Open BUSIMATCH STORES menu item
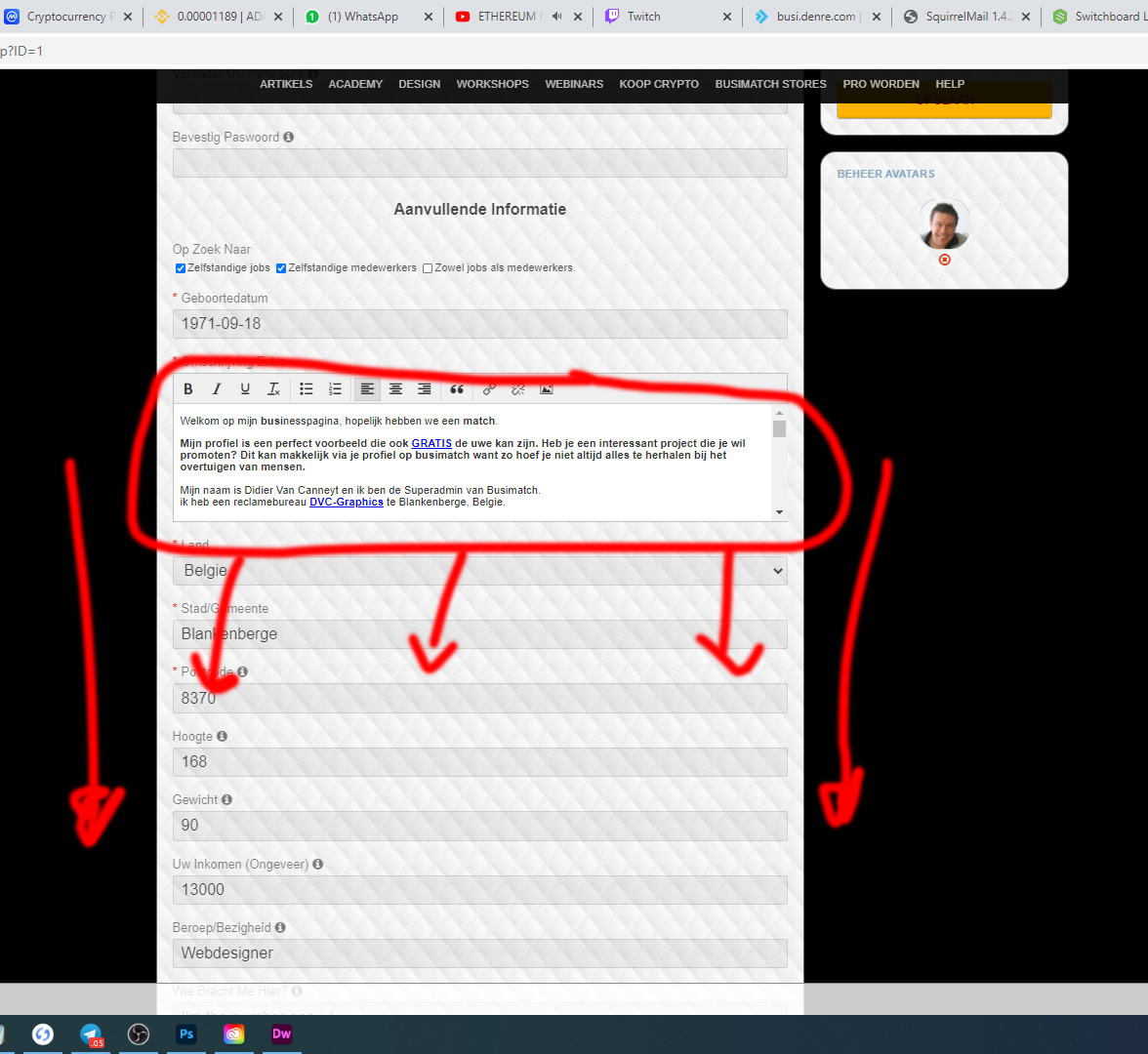The image size is (1148, 1054). pos(771,84)
